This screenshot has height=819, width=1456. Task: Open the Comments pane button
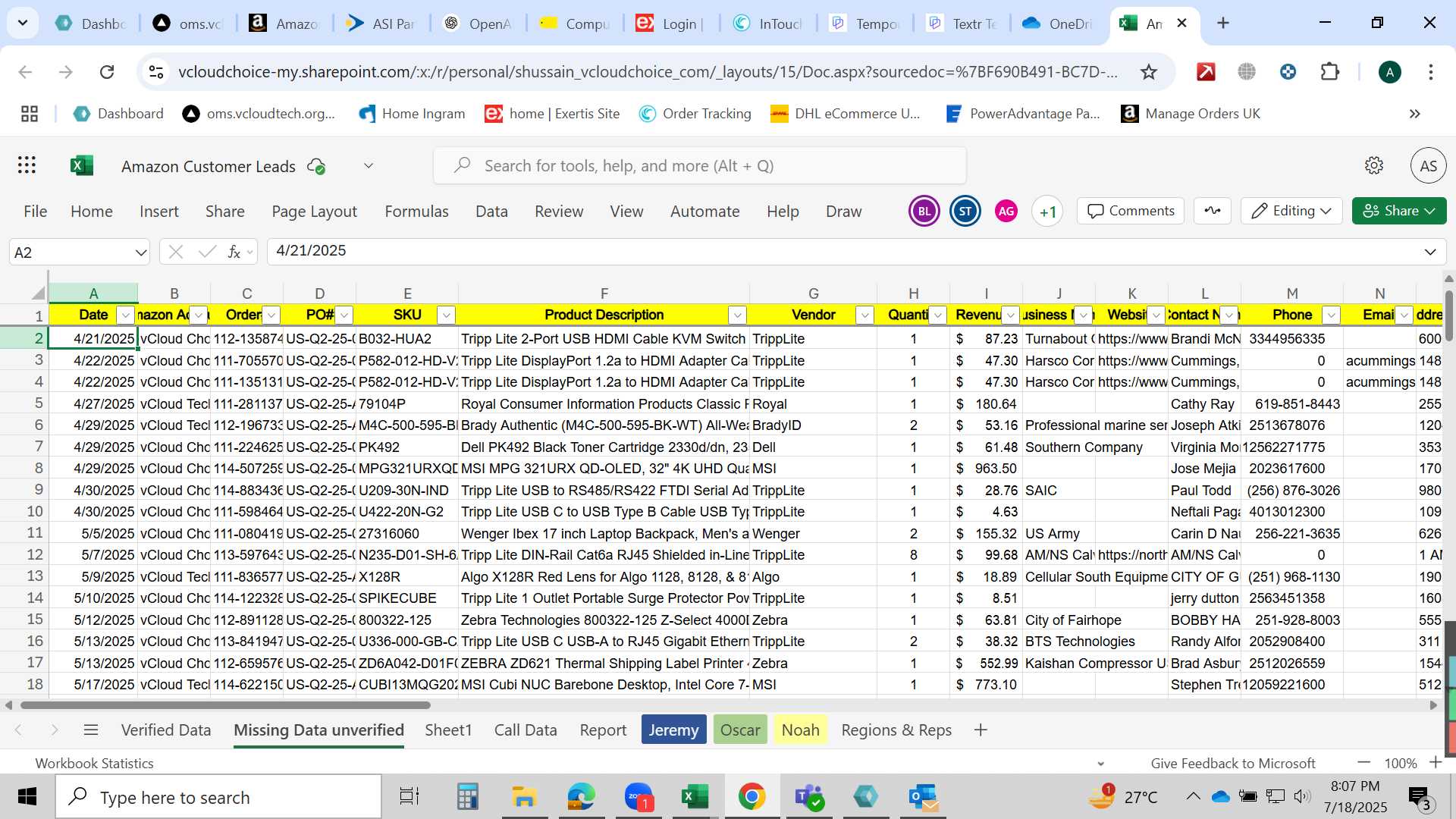point(1131,211)
